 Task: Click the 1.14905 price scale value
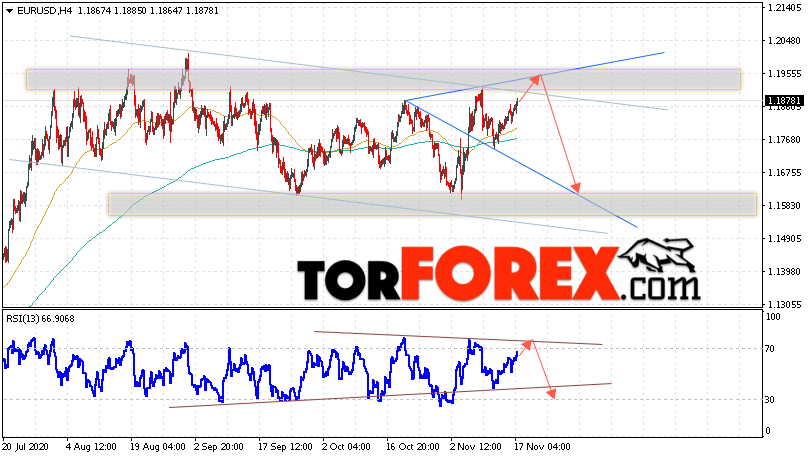[x=784, y=239]
